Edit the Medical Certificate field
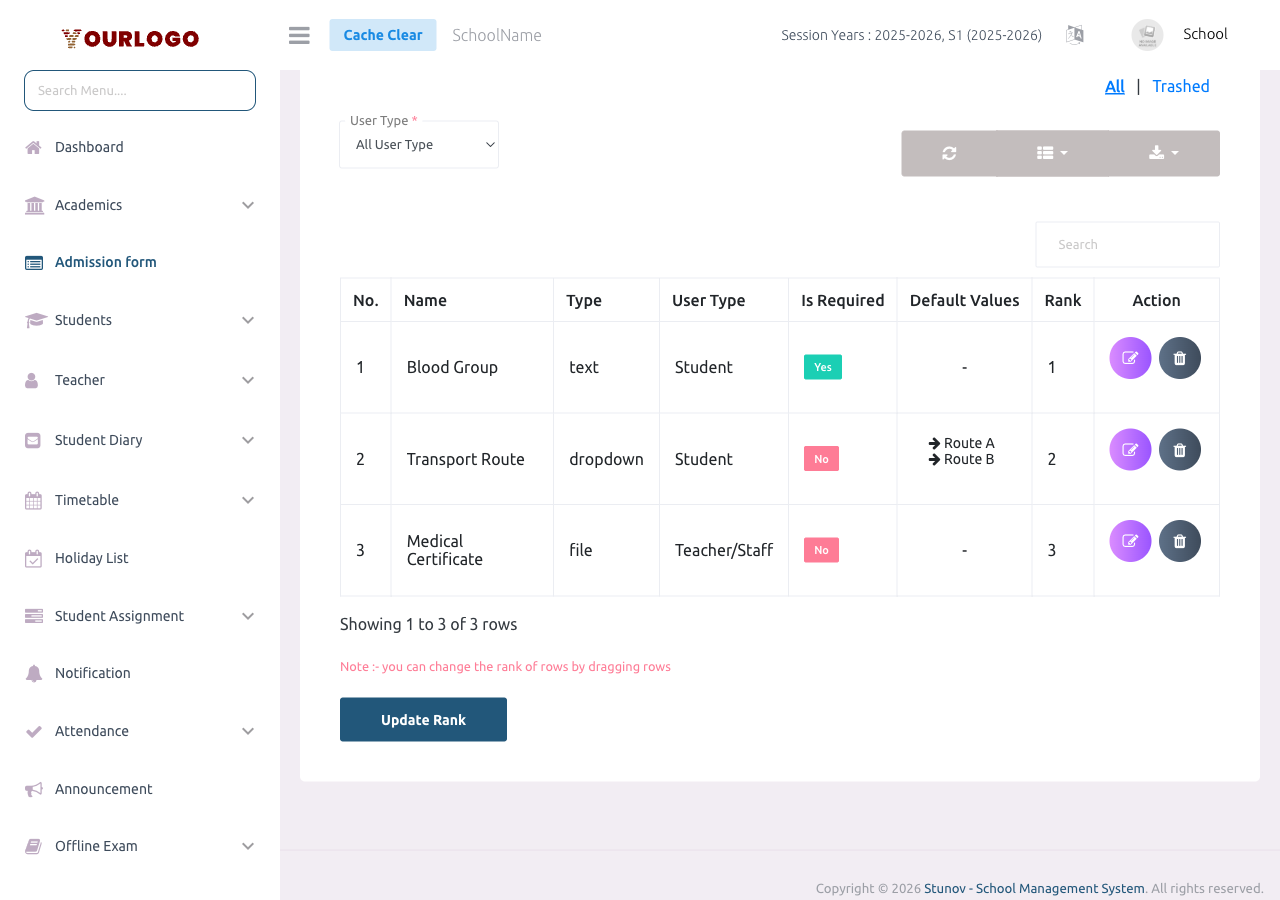Viewport: 1280px width, 900px height. click(1130, 540)
